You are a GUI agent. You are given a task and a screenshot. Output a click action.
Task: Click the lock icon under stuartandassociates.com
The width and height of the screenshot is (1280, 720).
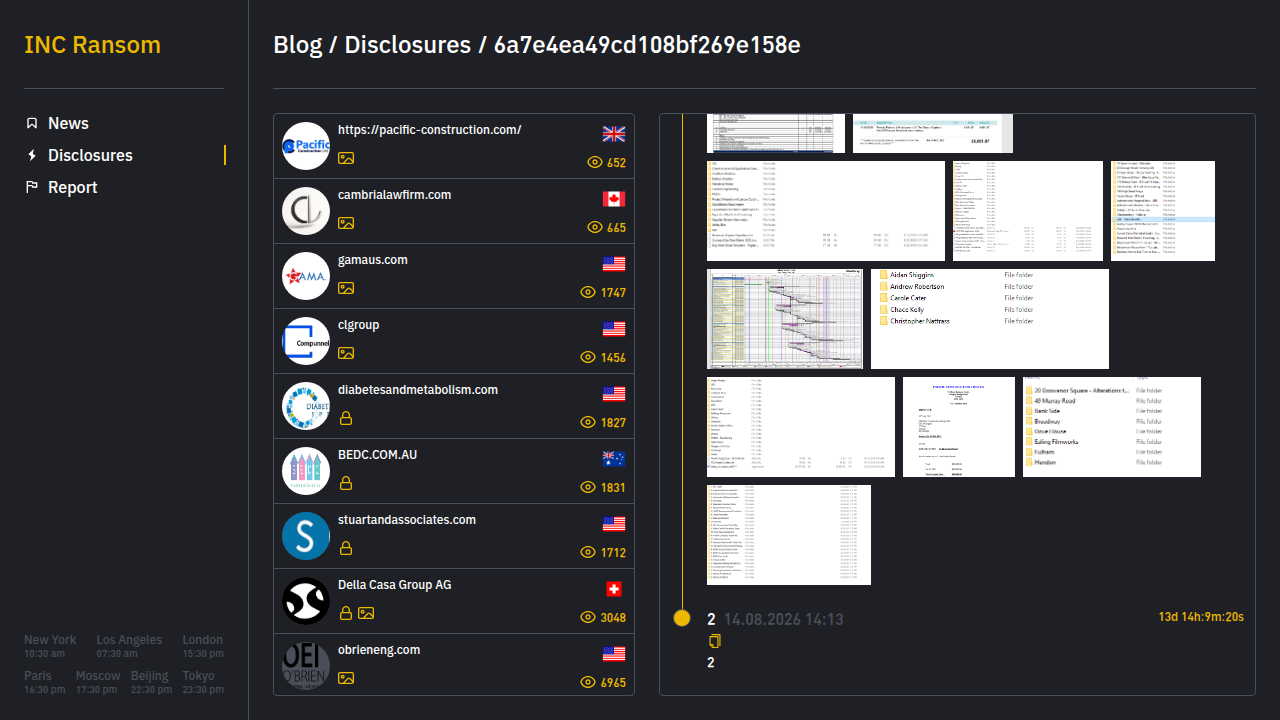pyautogui.click(x=346, y=548)
